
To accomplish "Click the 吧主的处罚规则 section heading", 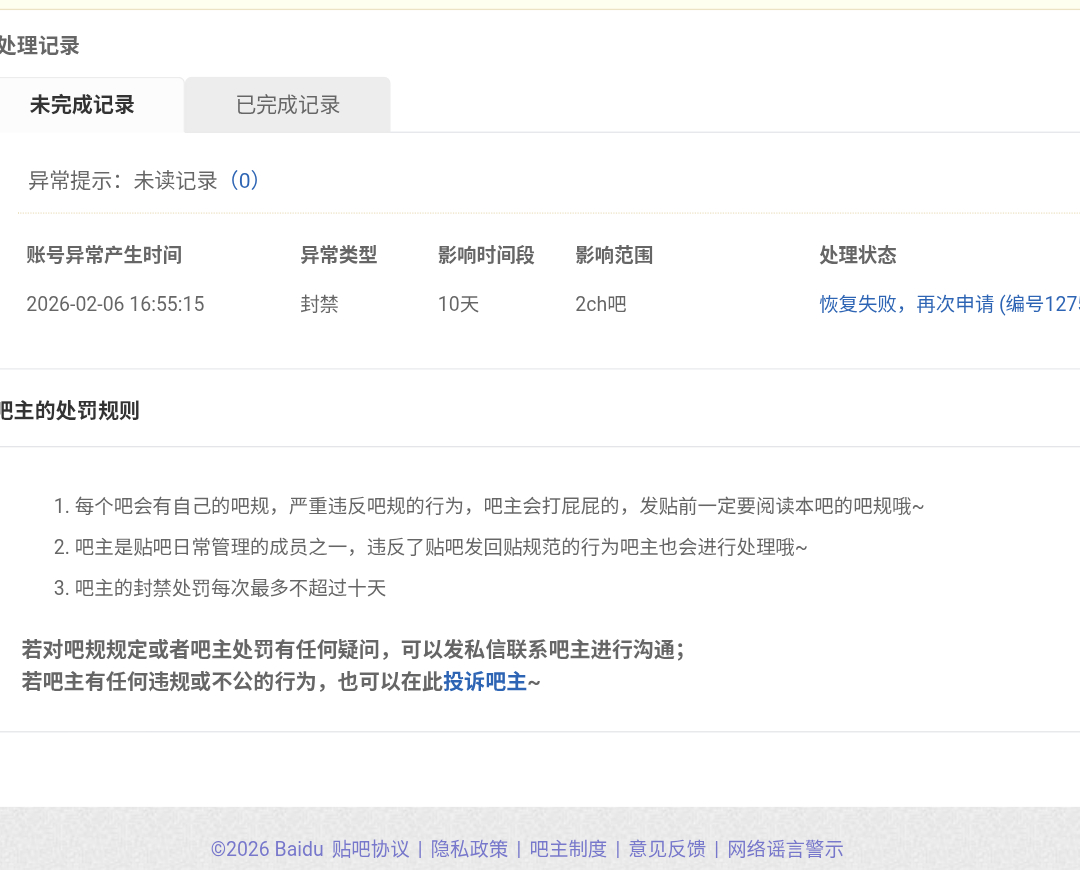I will pos(68,410).
